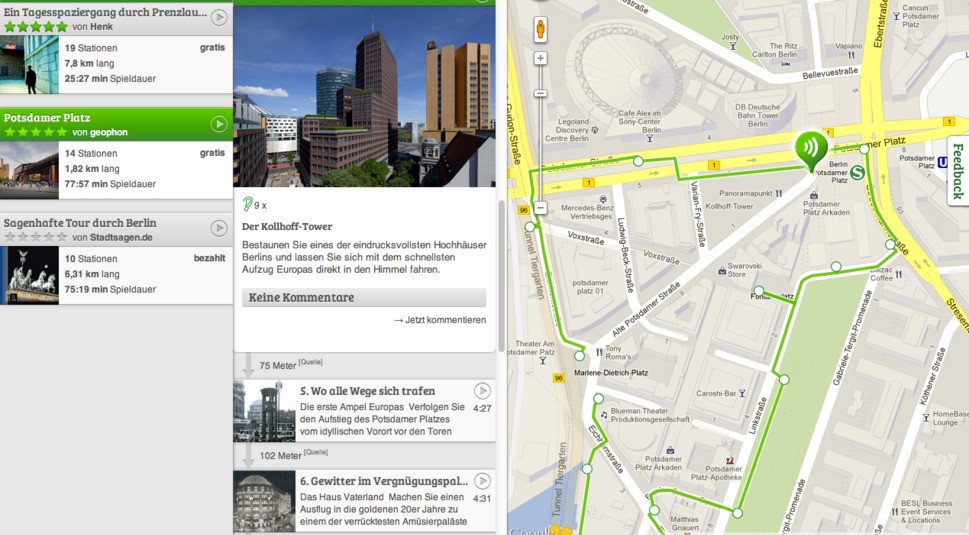Open the Feedback side tab
Viewport: 969px width, 535px height.
[x=957, y=170]
